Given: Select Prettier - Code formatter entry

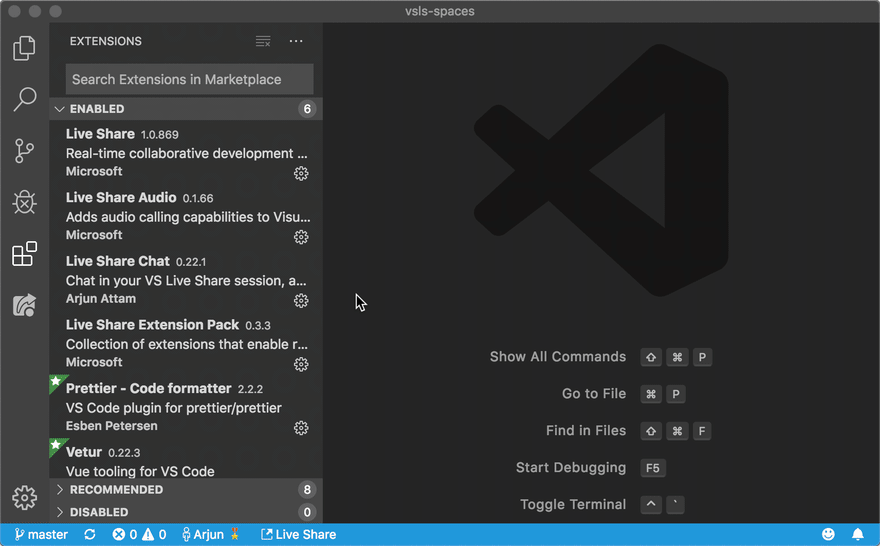Looking at the screenshot, I should (x=186, y=406).
